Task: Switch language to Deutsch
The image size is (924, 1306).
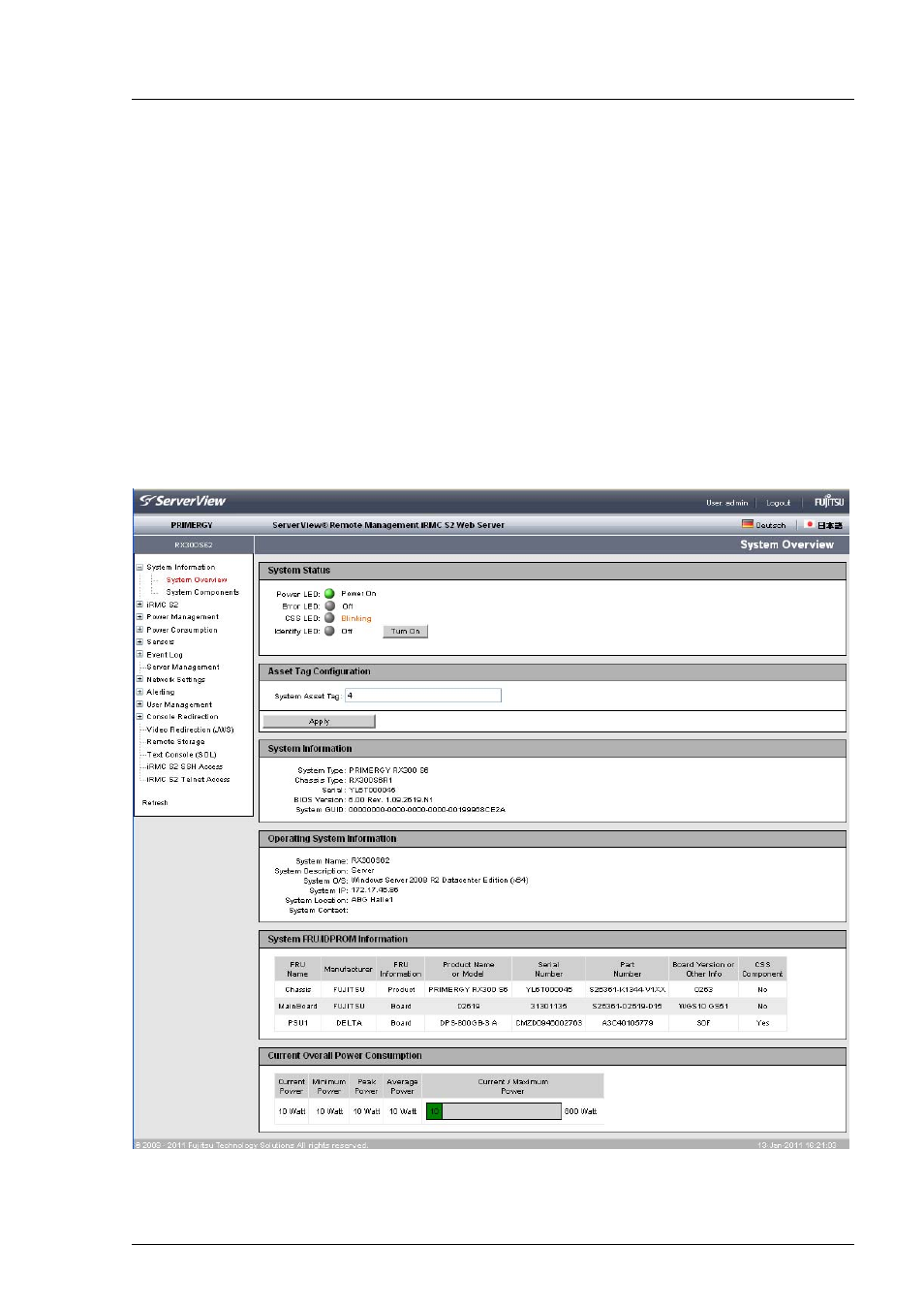Action: coord(770,525)
